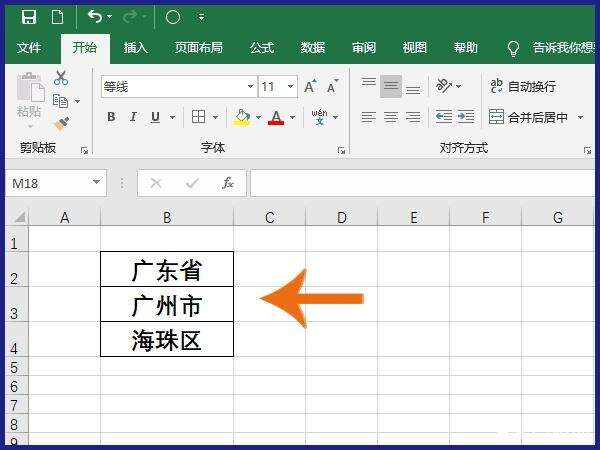Open the Undo history dropdown arrow
Screen dimensions: 600x450
click(x=109, y=17)
